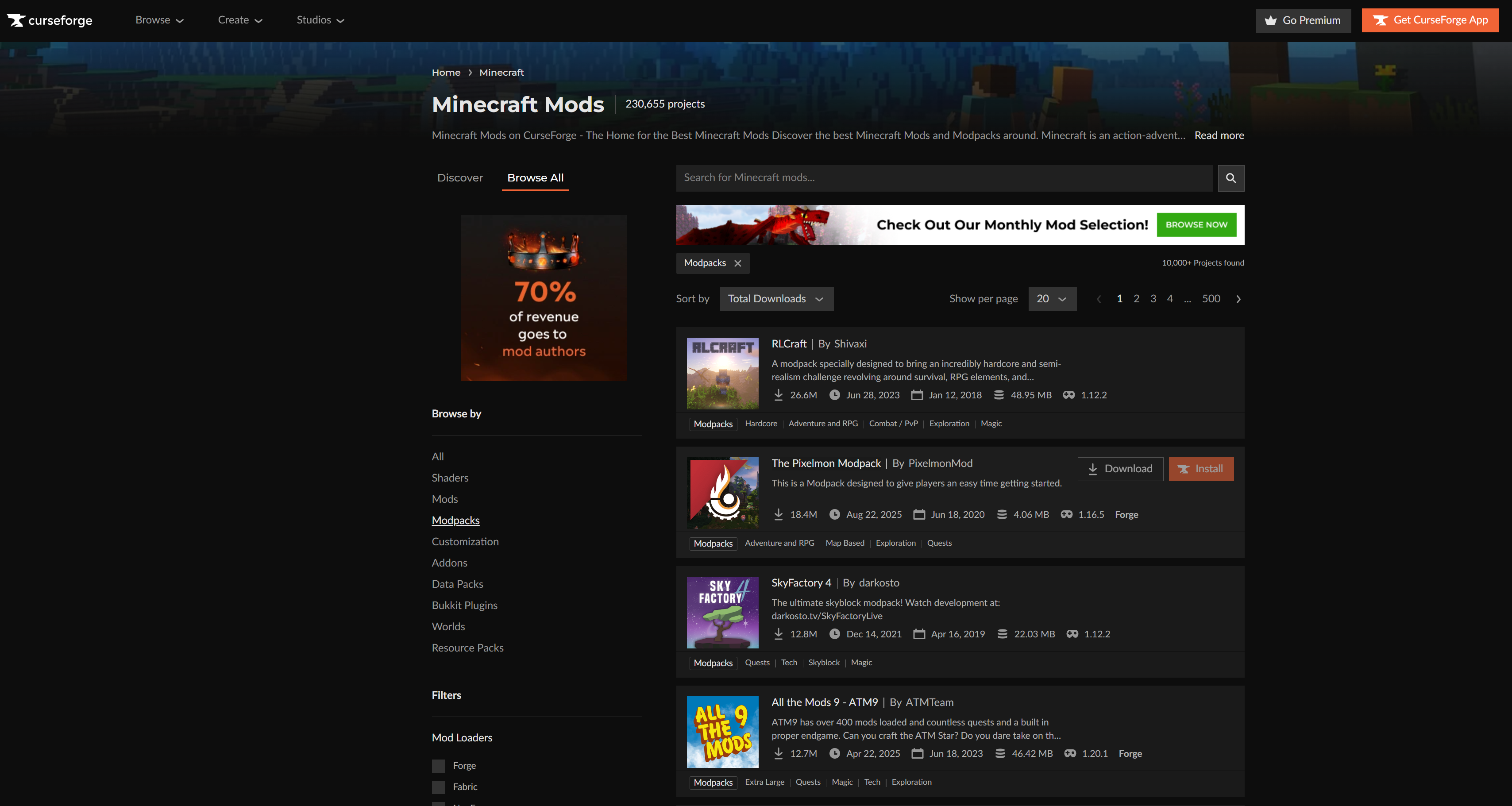
Task: Click Pixelmon download count icon
Action: point(778,514)
